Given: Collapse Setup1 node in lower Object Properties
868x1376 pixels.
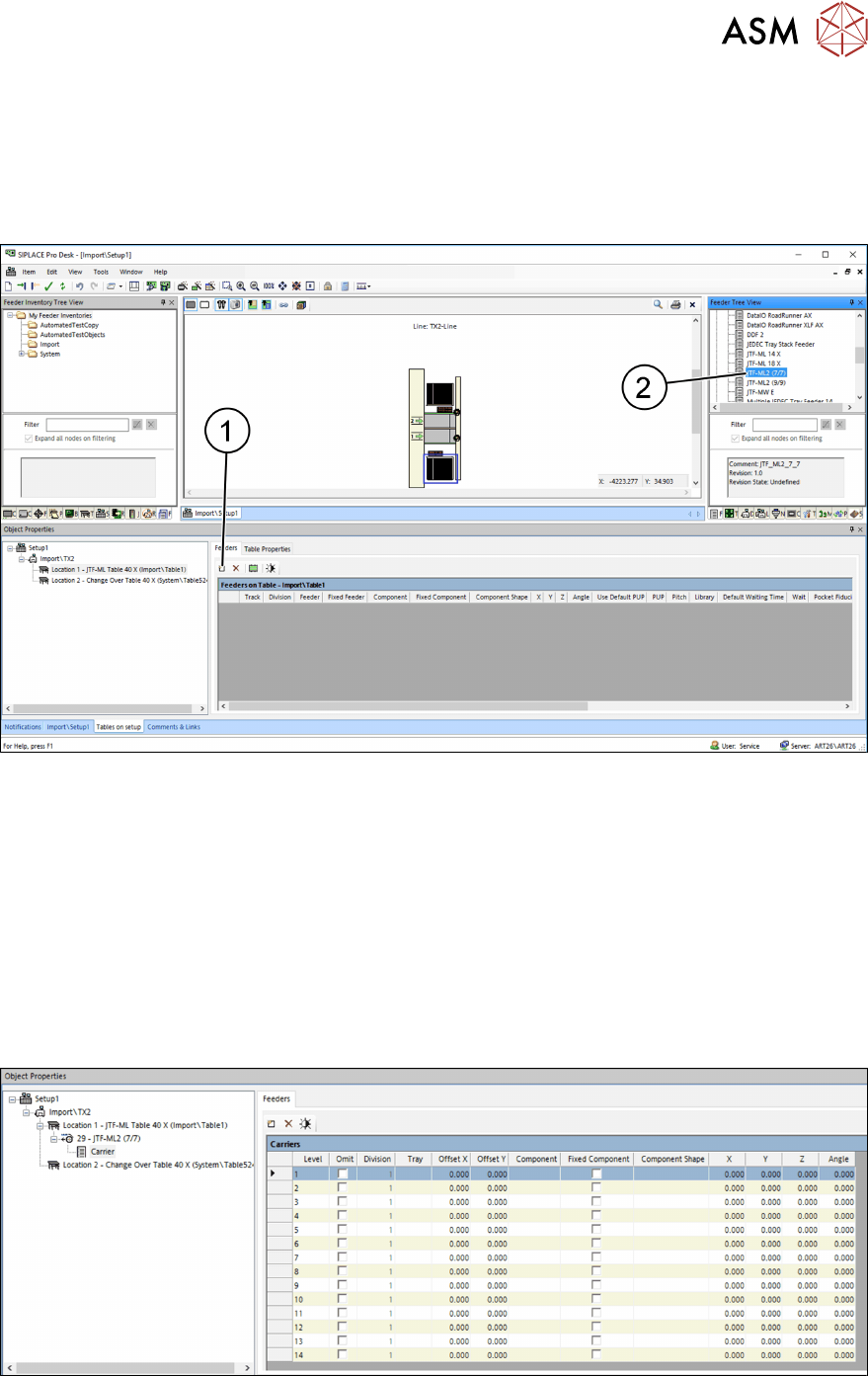Looking at the screenshot, I should pos(13,1098).
